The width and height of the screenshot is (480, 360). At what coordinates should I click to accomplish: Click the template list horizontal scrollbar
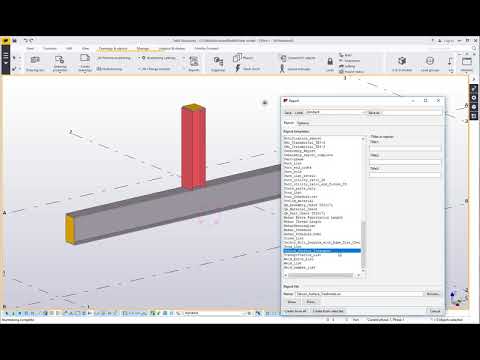click(320, 275)
